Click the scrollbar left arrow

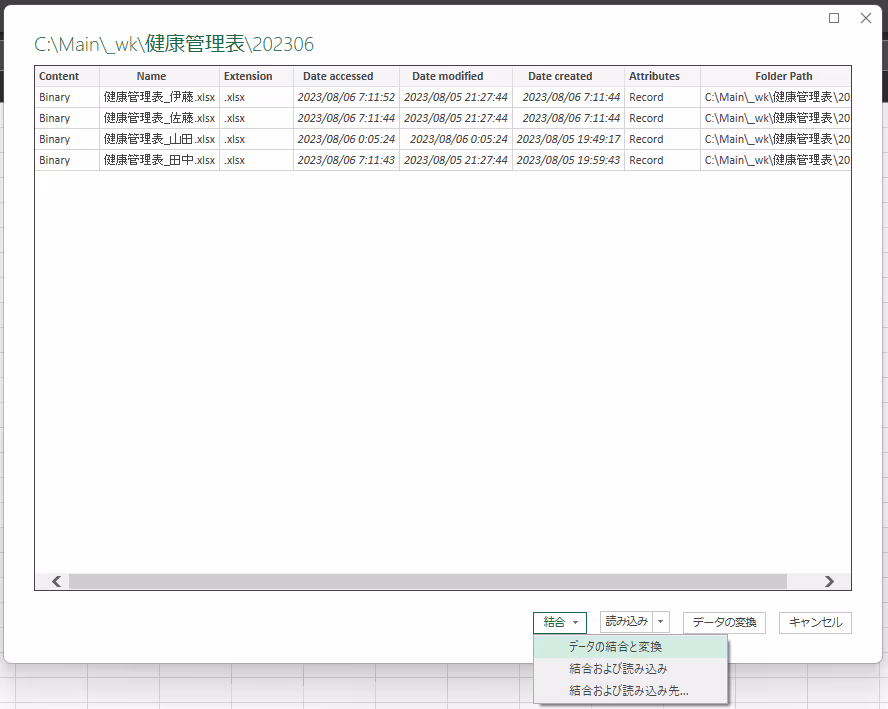[56, 582]
